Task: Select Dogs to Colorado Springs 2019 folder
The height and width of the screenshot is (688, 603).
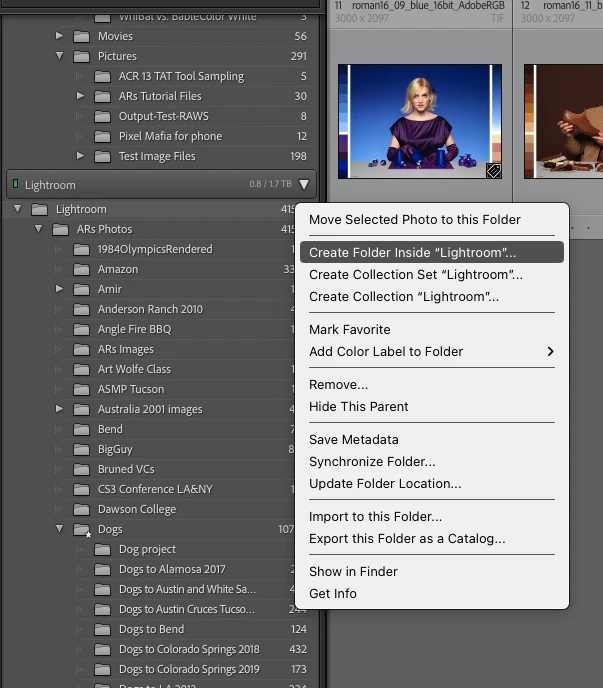Action: (x=191, y=670)
